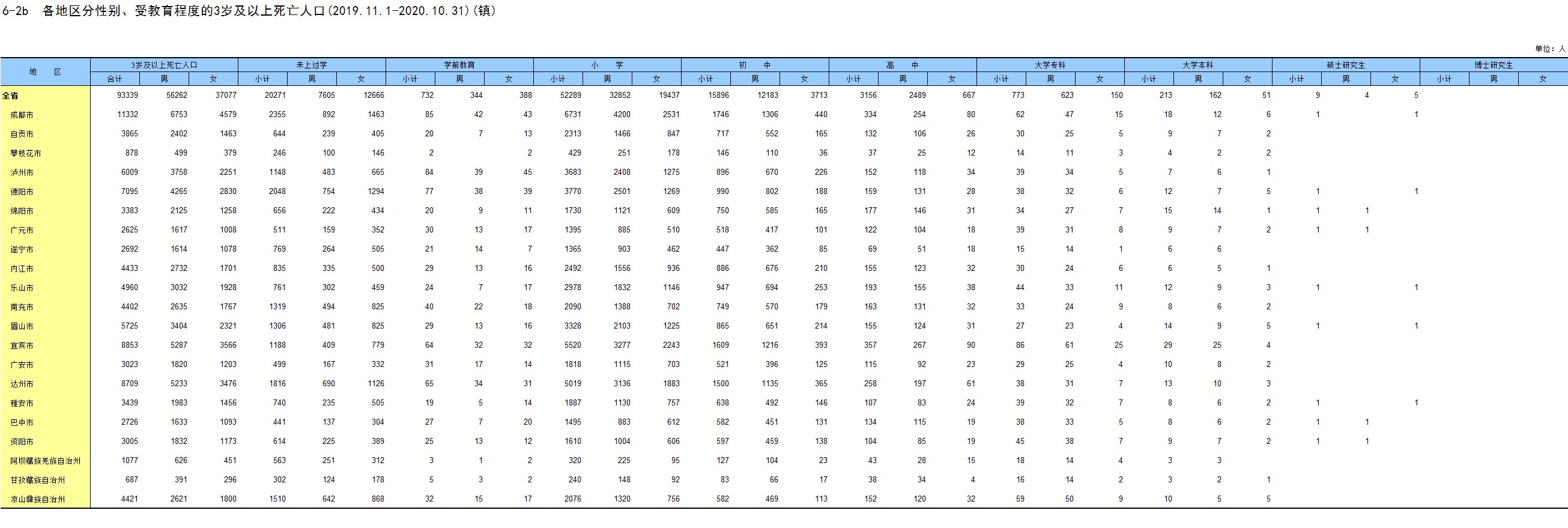The width and height of the screenshot is (1568, 528).
Task: Select the 硕士研究生 column group header
Action: click(x=1346, y=65)
